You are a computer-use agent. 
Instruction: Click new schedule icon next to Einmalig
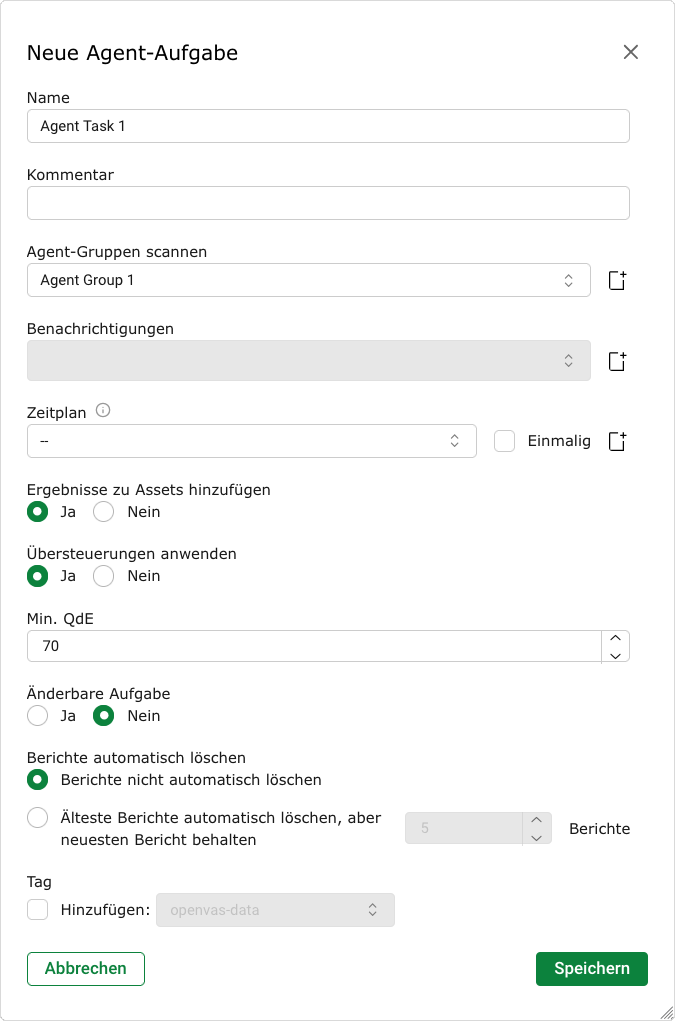pyautogui.click(x=617, y=441)
